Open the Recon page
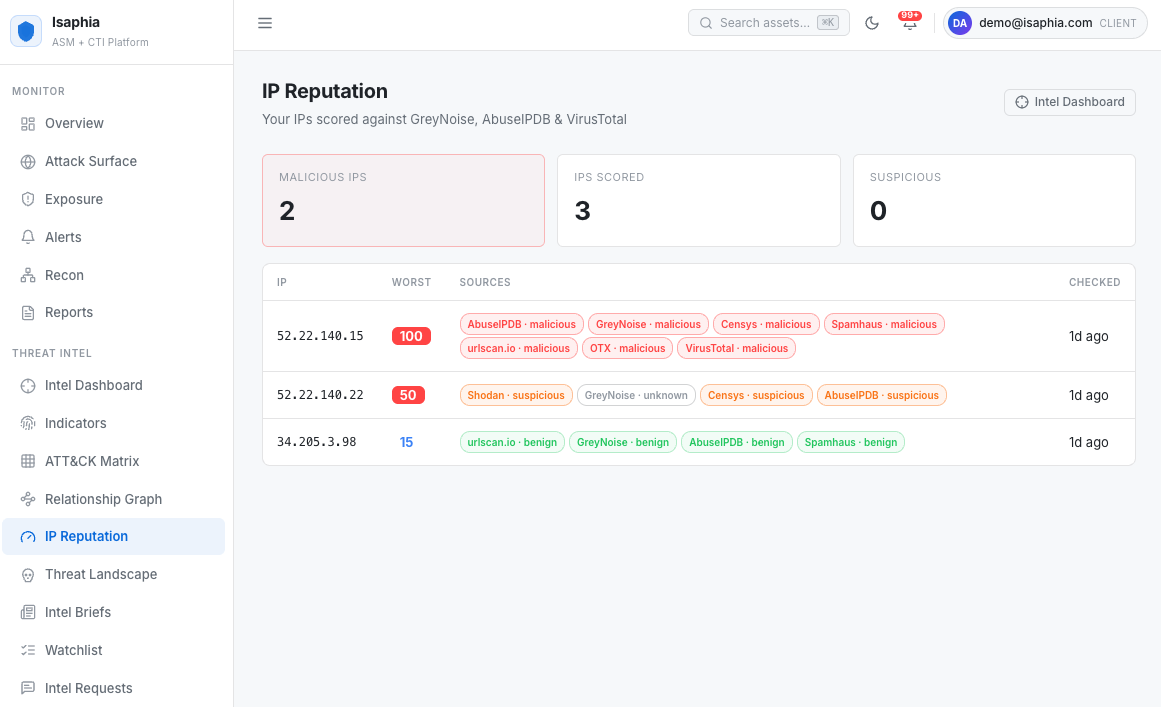Image resolution: width=1161 pixels, height=707 pixels. point(113,275)
